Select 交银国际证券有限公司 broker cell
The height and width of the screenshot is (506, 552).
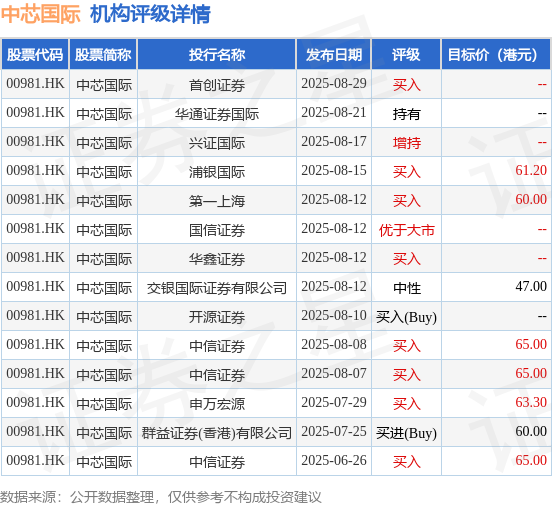(x=217, y=288)
